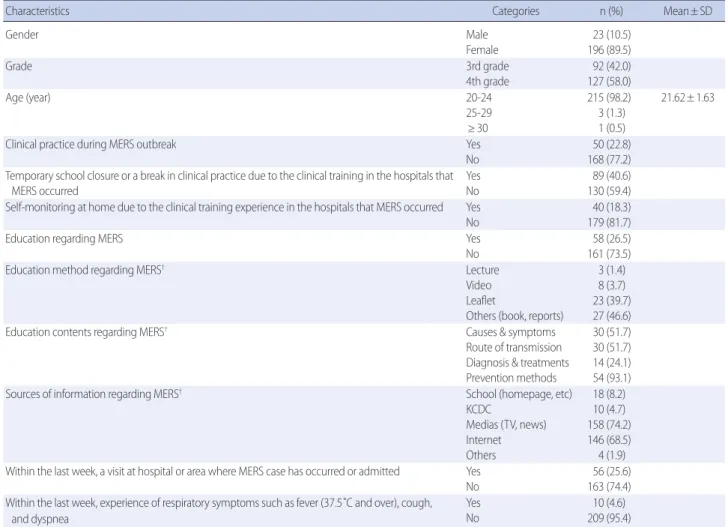Screen dimensions: 728x527
Task: Click the 'Medias (TV, news)' category
Action: pos(506,425)
